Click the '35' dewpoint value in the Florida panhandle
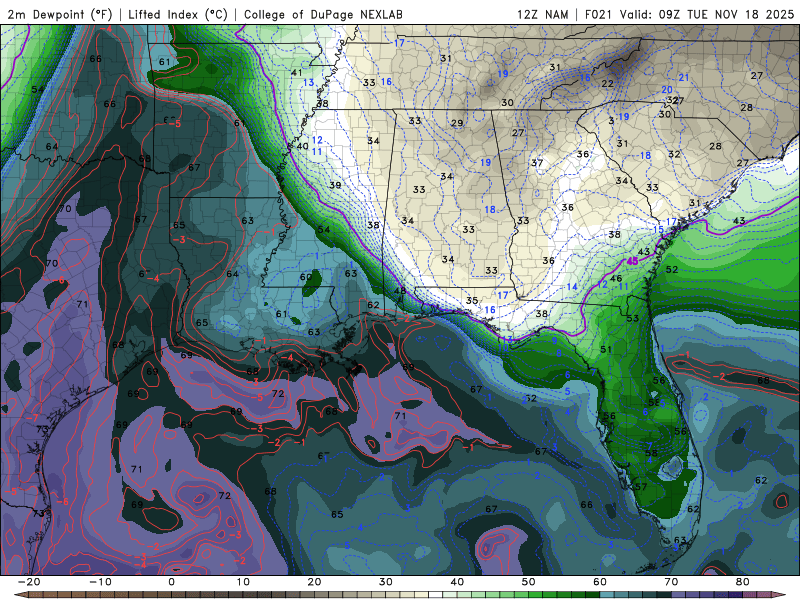800x600 pixels. click(472, 301)
